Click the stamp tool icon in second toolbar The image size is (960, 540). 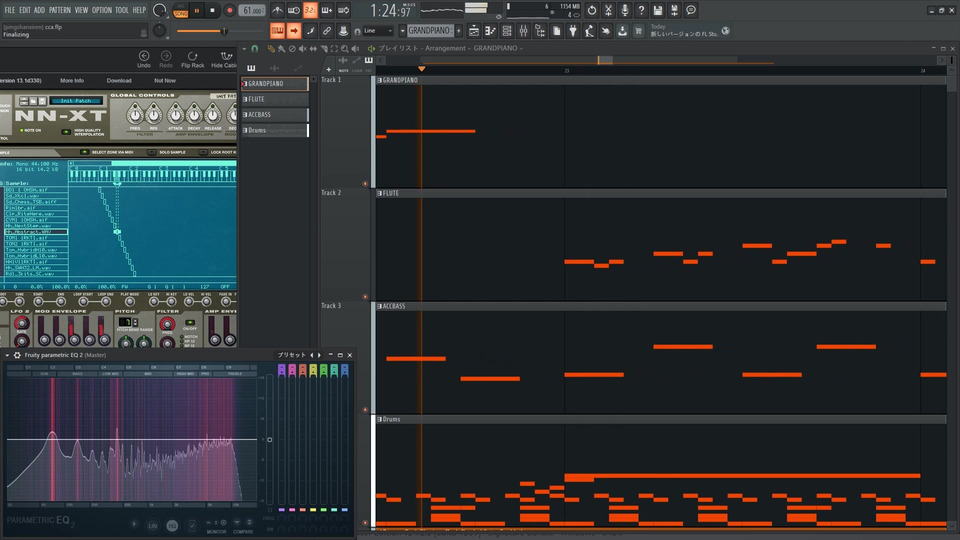tap(343, 31)
